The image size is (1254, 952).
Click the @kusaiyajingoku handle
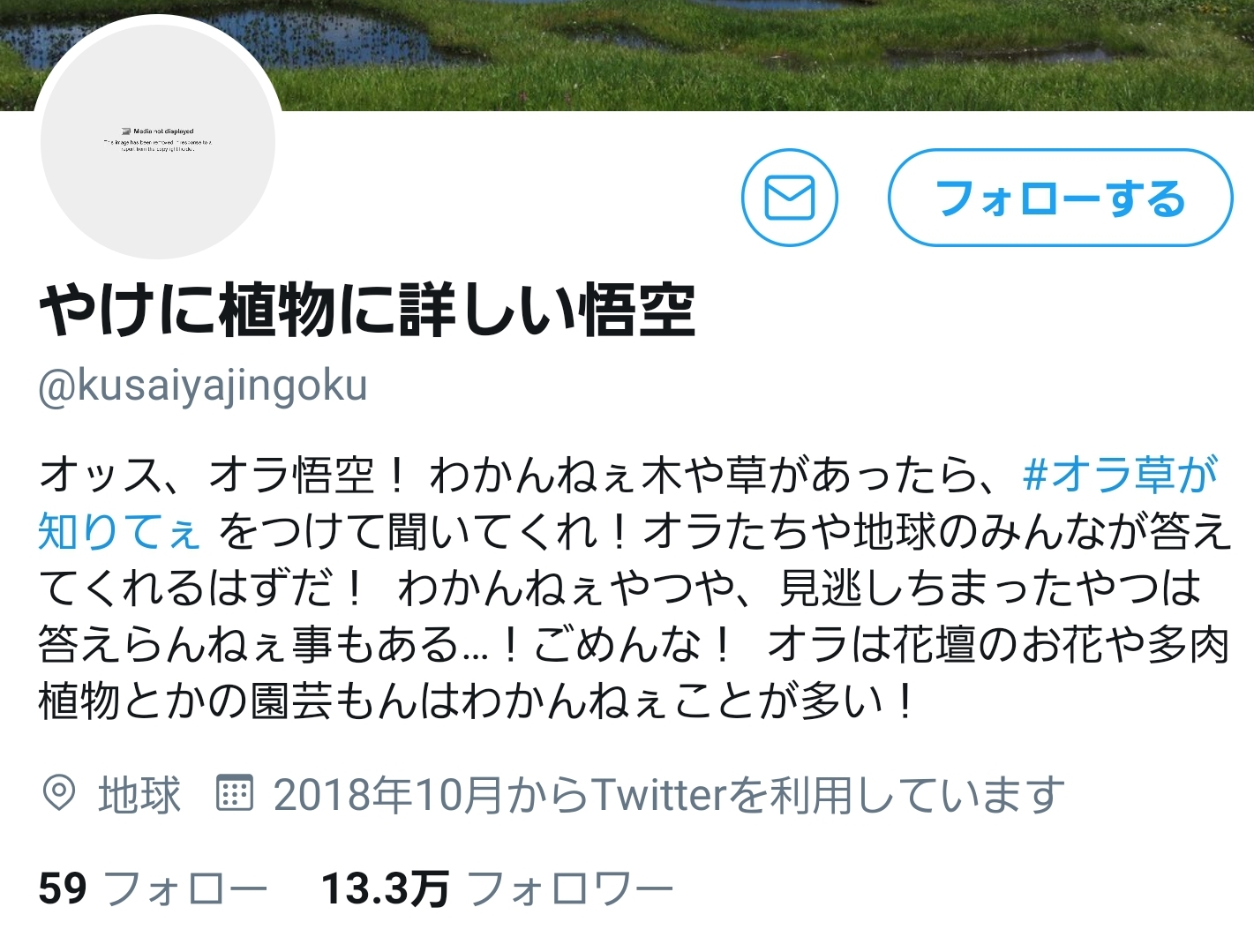click(x=203, y=386)
